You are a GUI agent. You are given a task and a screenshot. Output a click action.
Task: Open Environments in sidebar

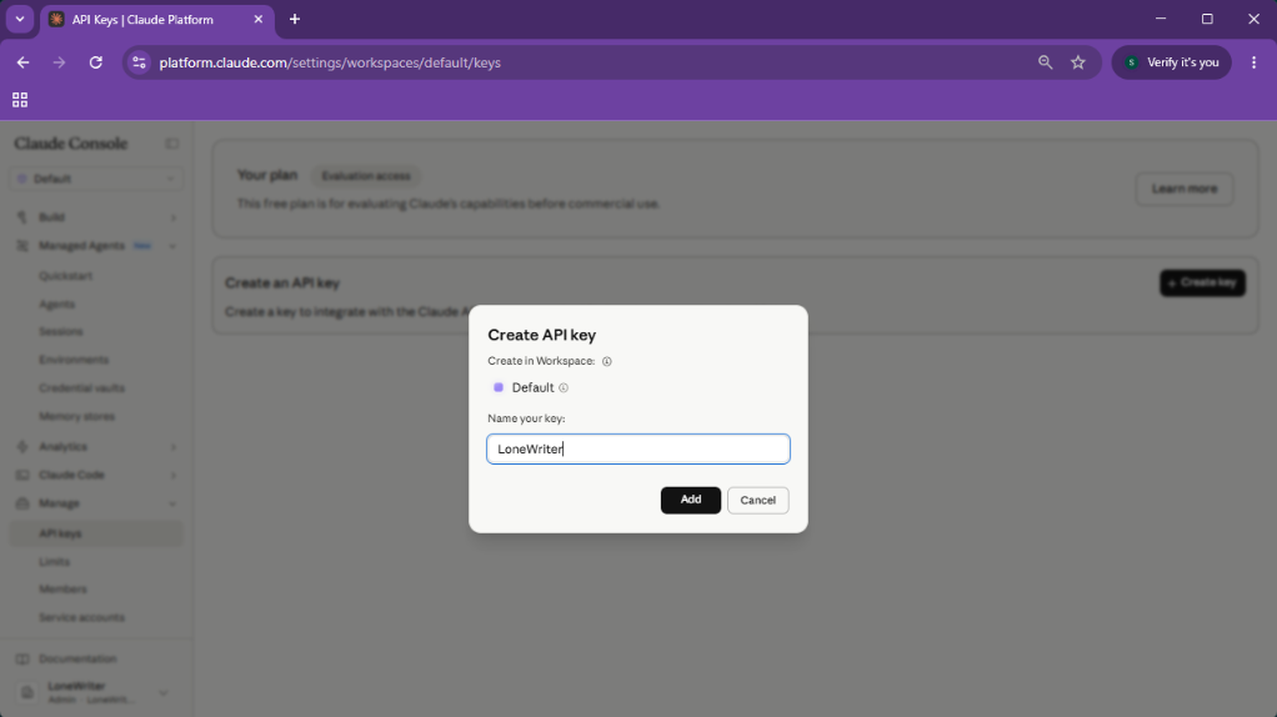pos(74,360)
